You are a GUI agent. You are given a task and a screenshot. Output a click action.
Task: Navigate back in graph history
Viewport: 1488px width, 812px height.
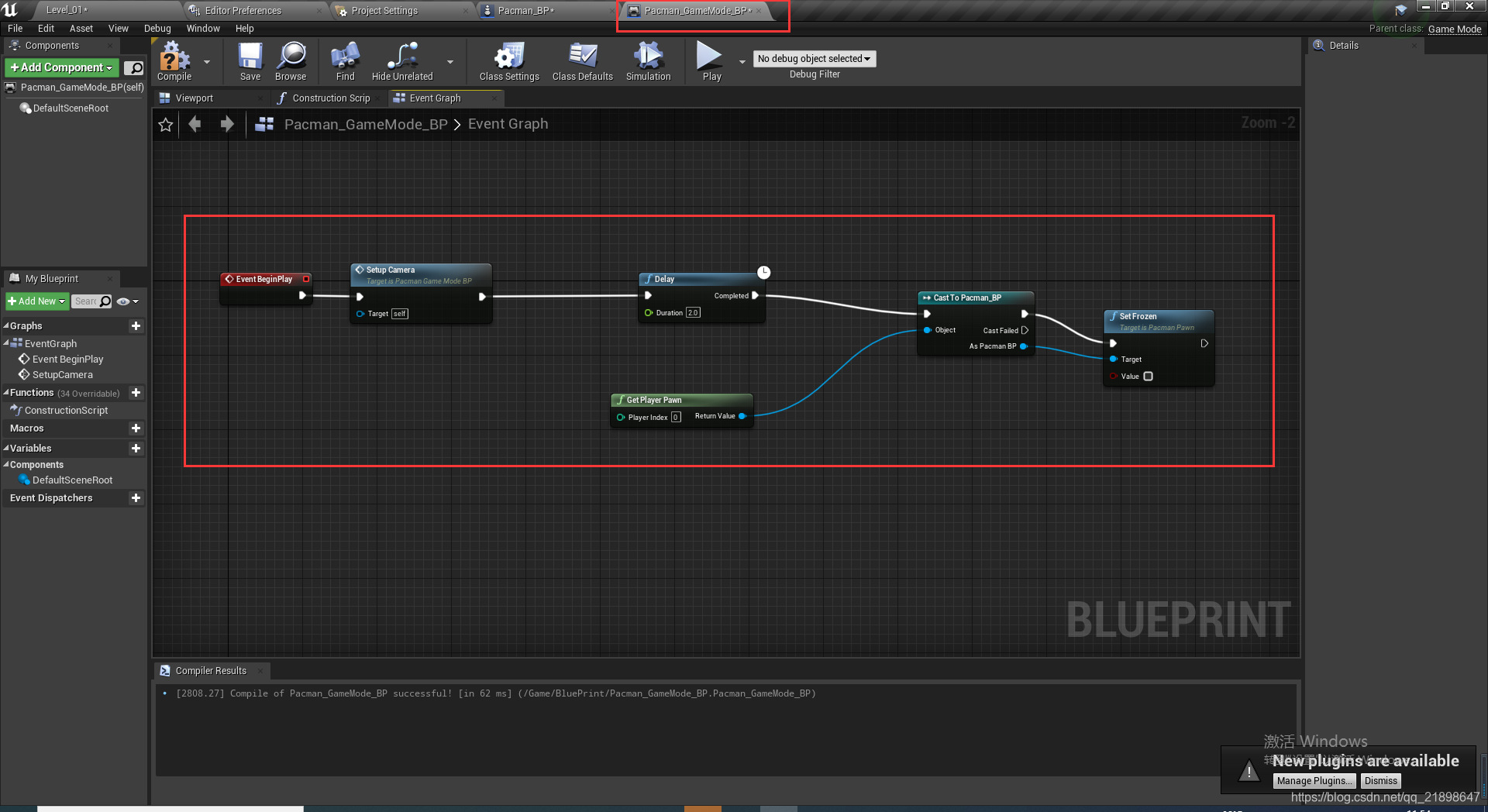click(195, 124)
